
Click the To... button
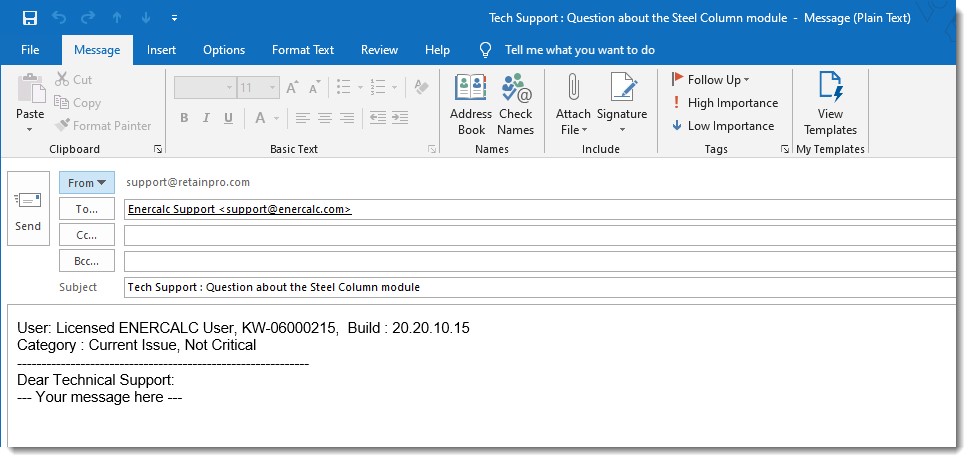pos(87,209)
